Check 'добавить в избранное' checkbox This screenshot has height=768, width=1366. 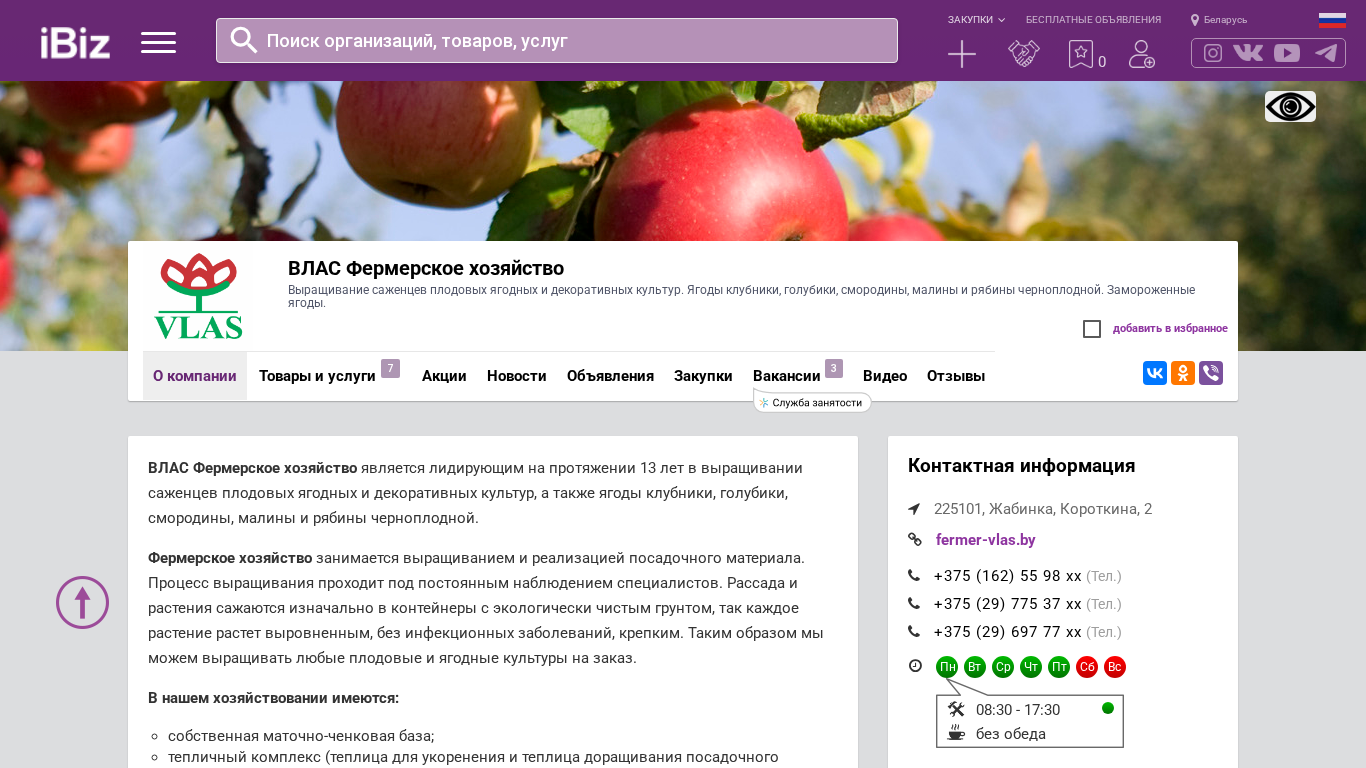1092,329
